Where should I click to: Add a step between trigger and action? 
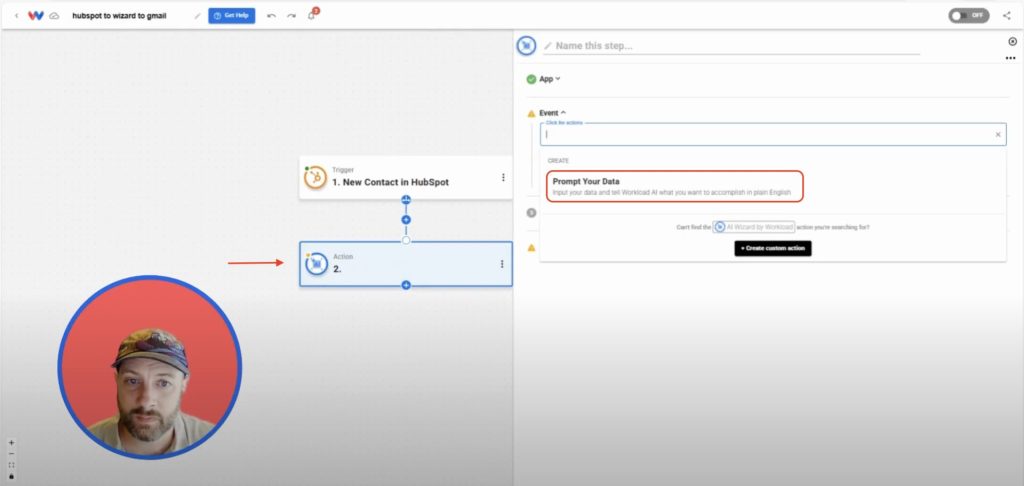tap(406, 220)
